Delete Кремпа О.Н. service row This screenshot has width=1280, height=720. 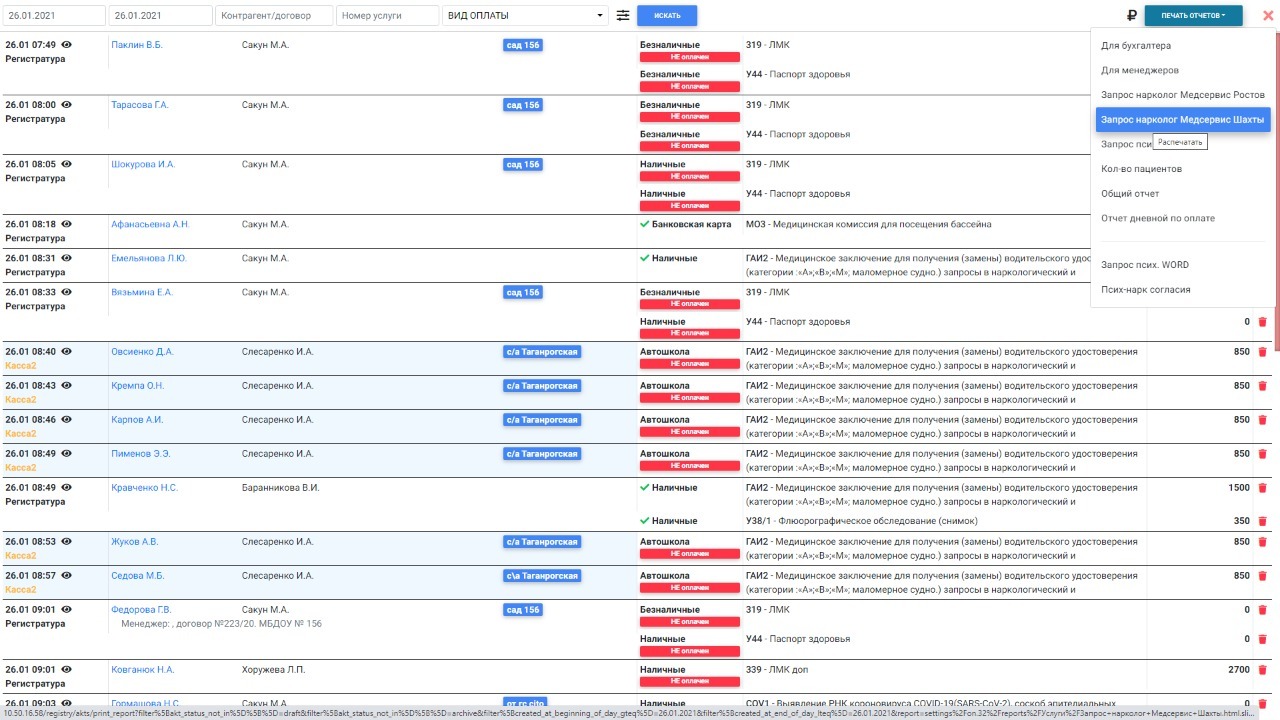coord(1262,386)
